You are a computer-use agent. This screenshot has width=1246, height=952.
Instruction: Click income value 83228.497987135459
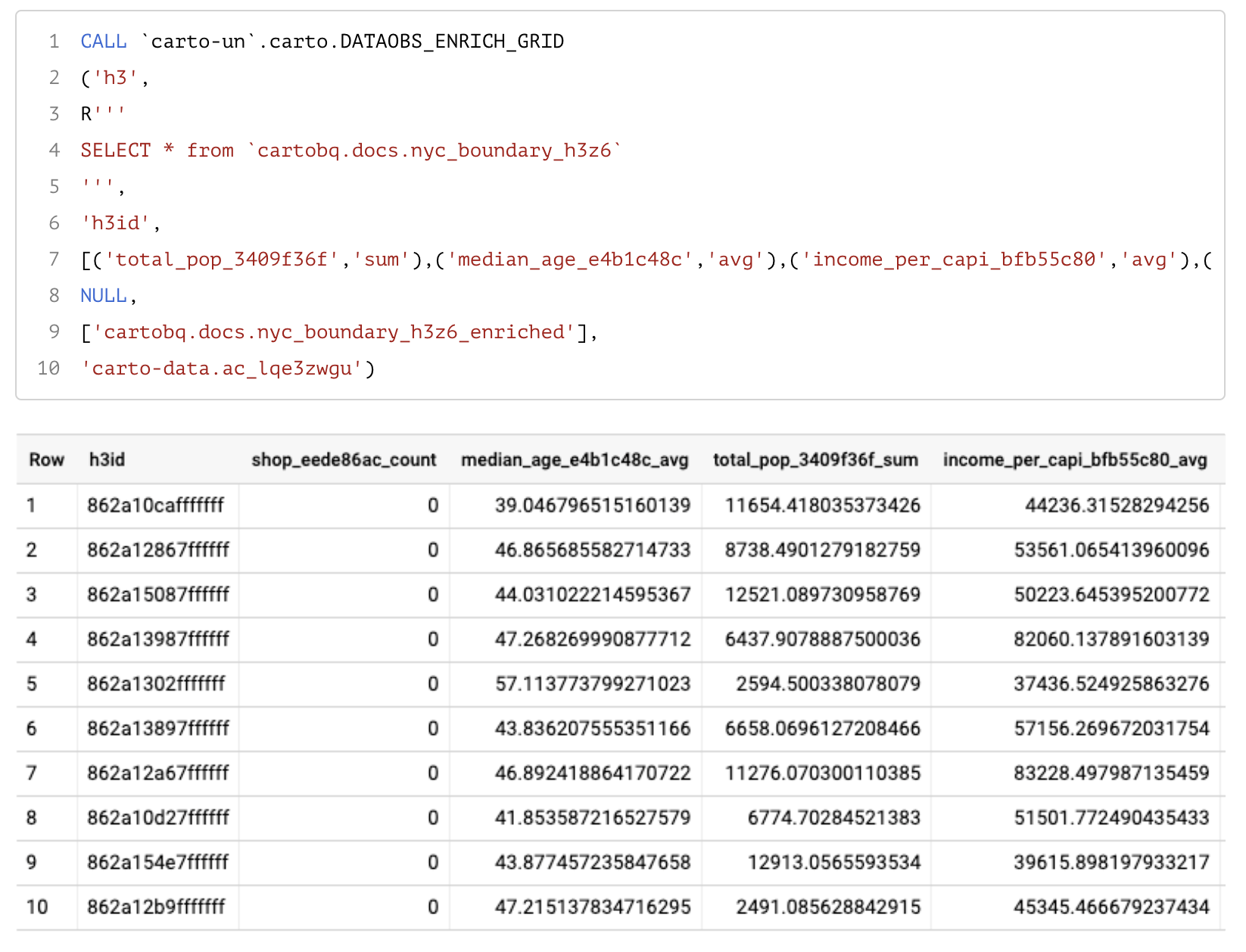(x=1112, y=773)
